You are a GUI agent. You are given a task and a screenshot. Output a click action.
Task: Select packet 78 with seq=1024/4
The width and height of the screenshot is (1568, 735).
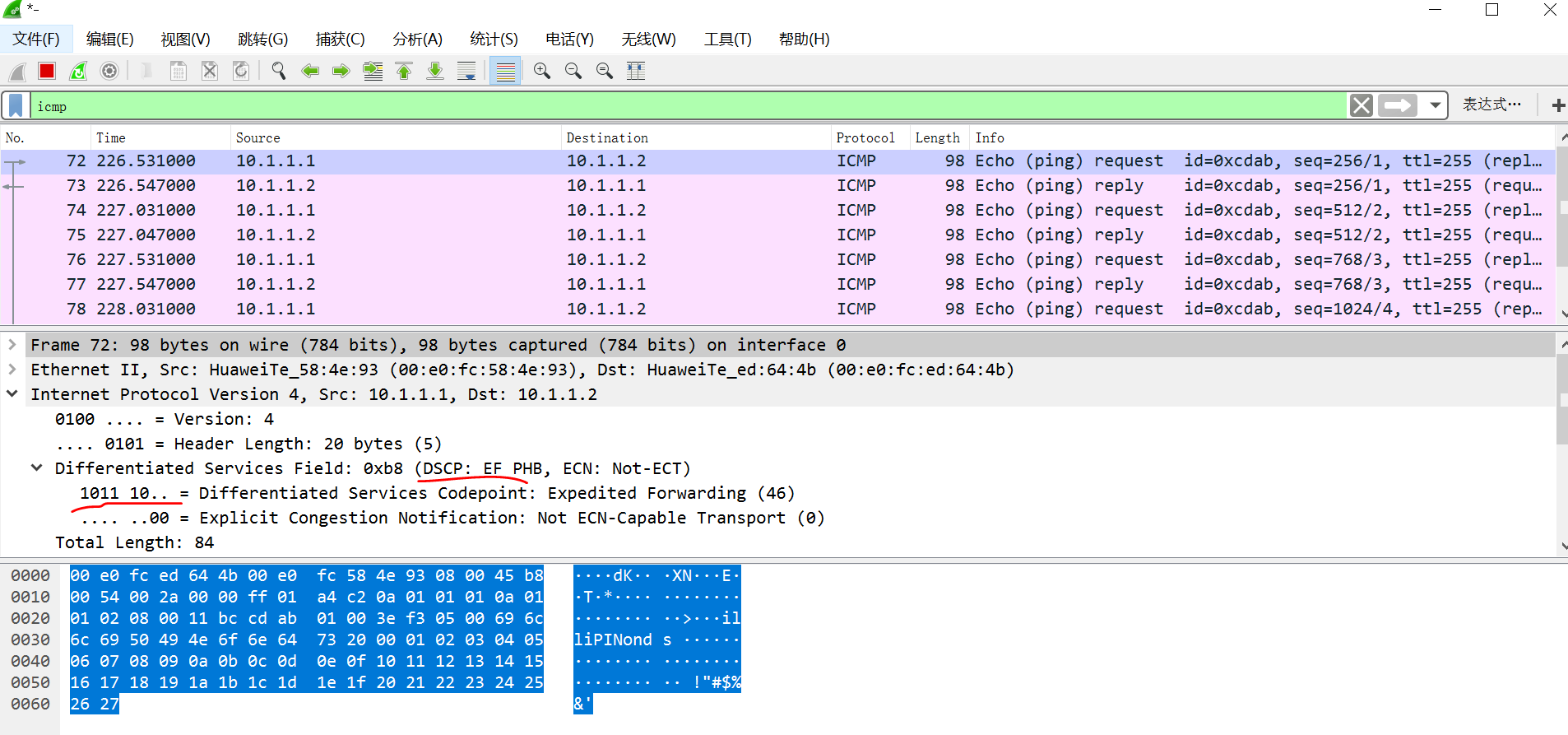777,309
